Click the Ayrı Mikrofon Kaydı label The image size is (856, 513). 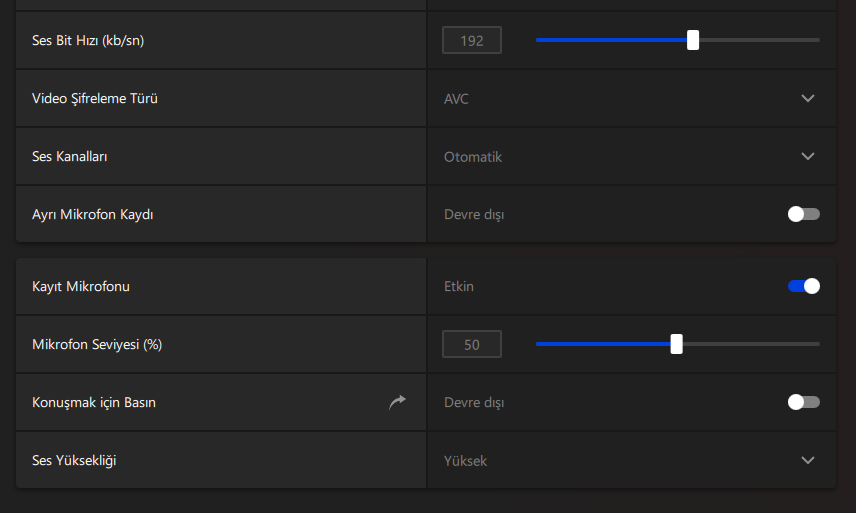pos(92,214)
